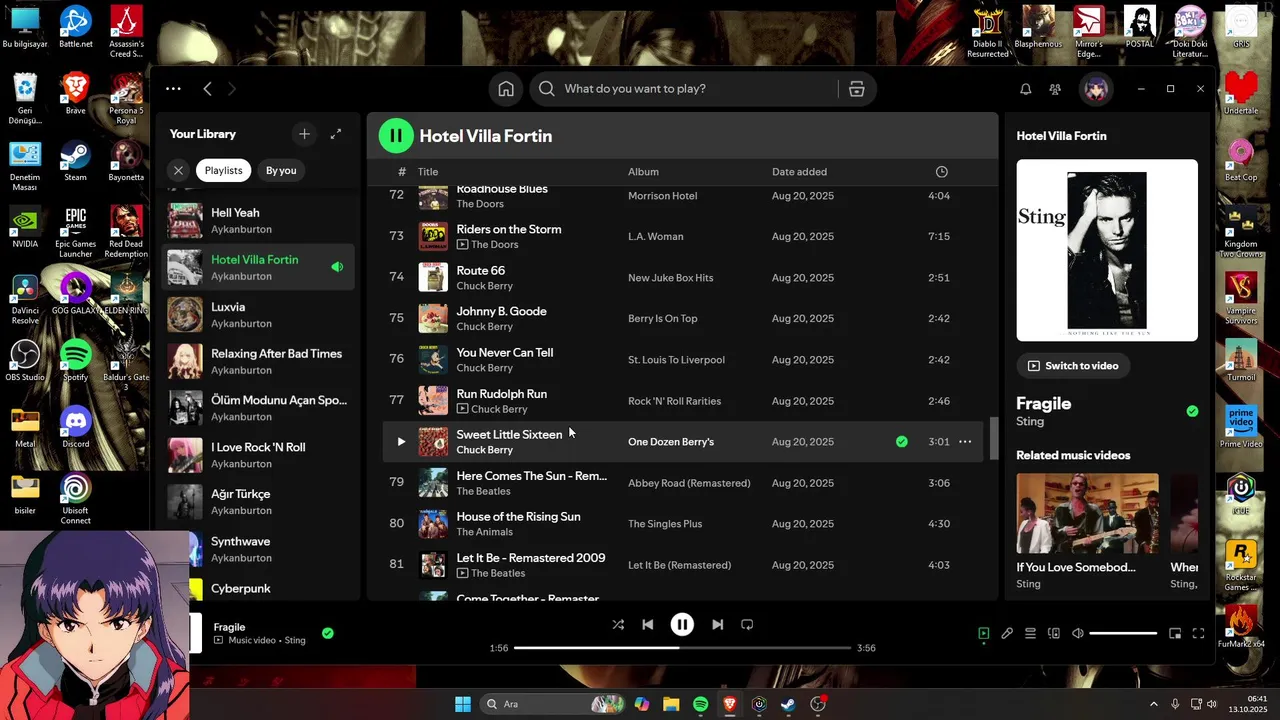The image size is (1280, 720).
Task: Toggle Fragile saved checkmark in right panel
Action: tap(1192, 411)
